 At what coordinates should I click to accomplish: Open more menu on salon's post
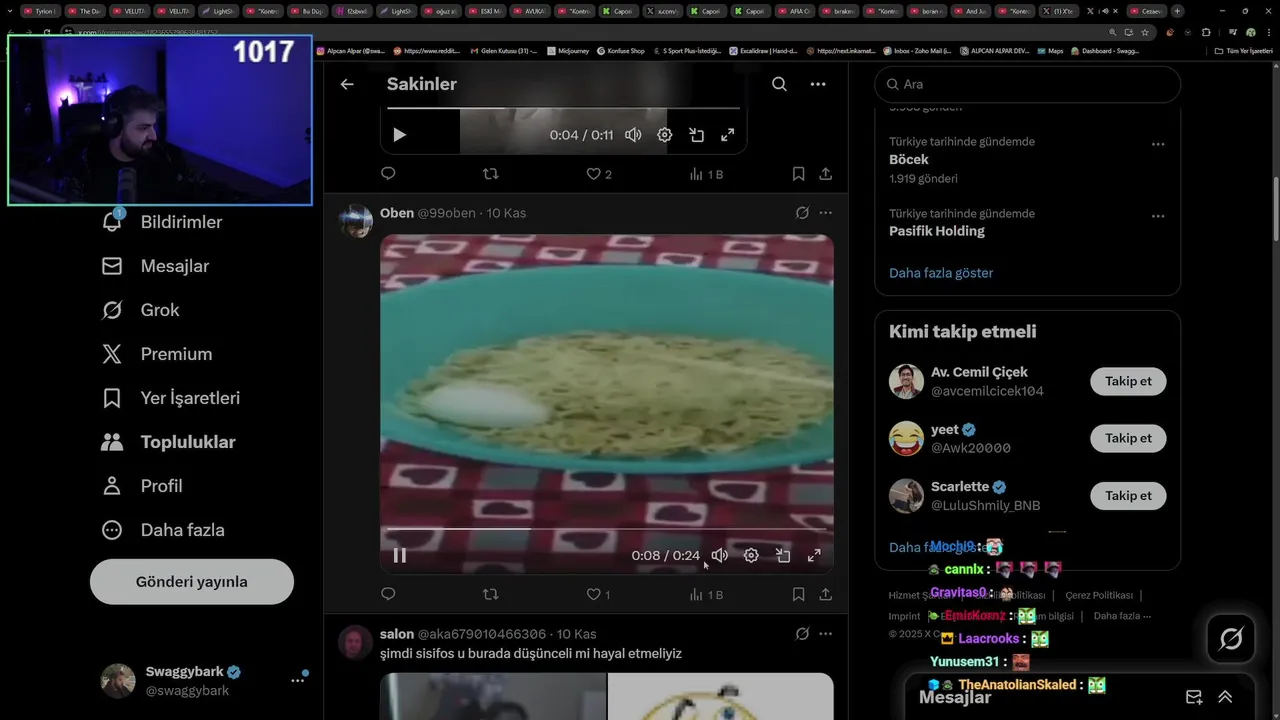coord(826,634)
